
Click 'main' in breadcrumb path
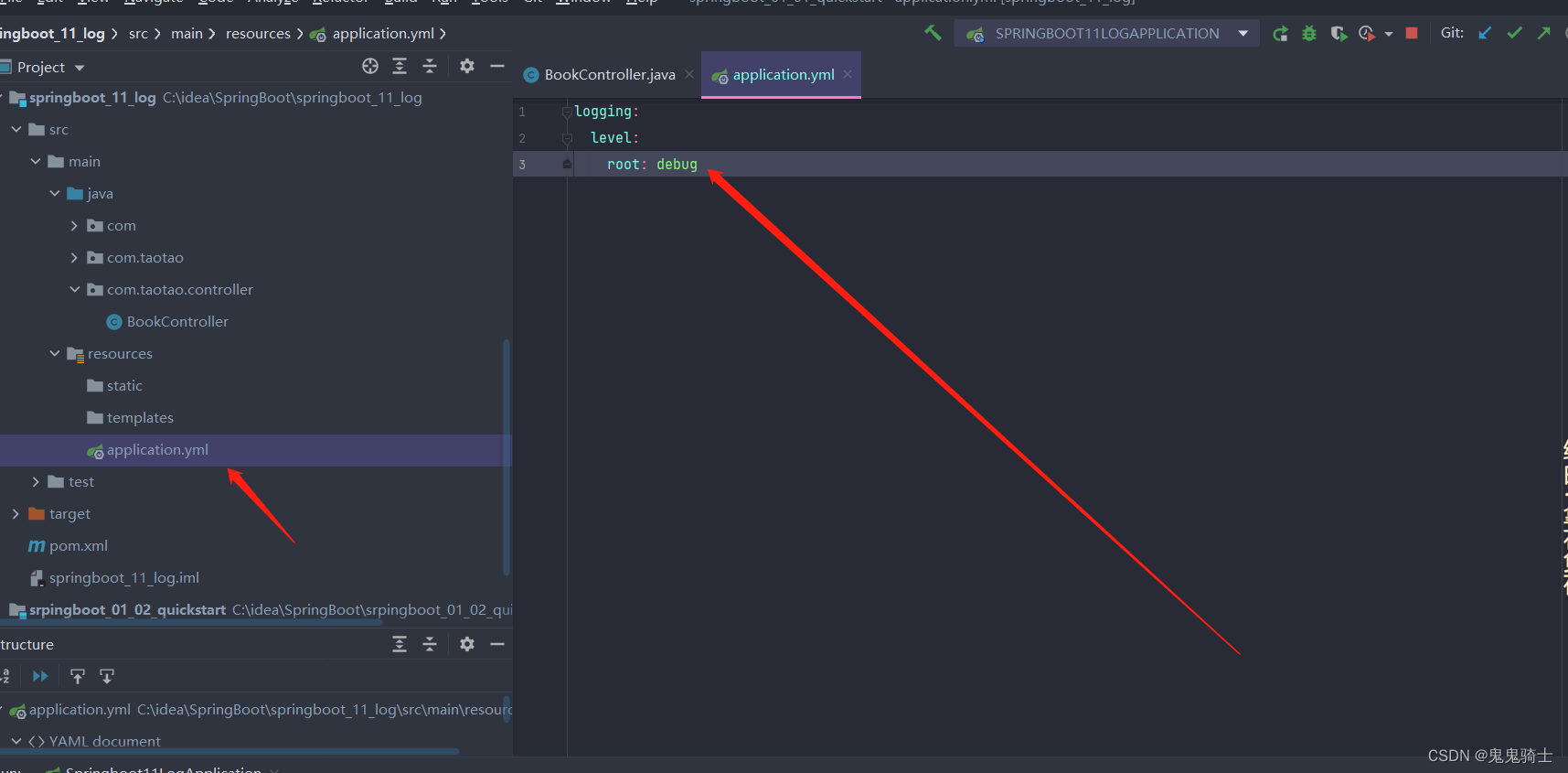[187, 34]
